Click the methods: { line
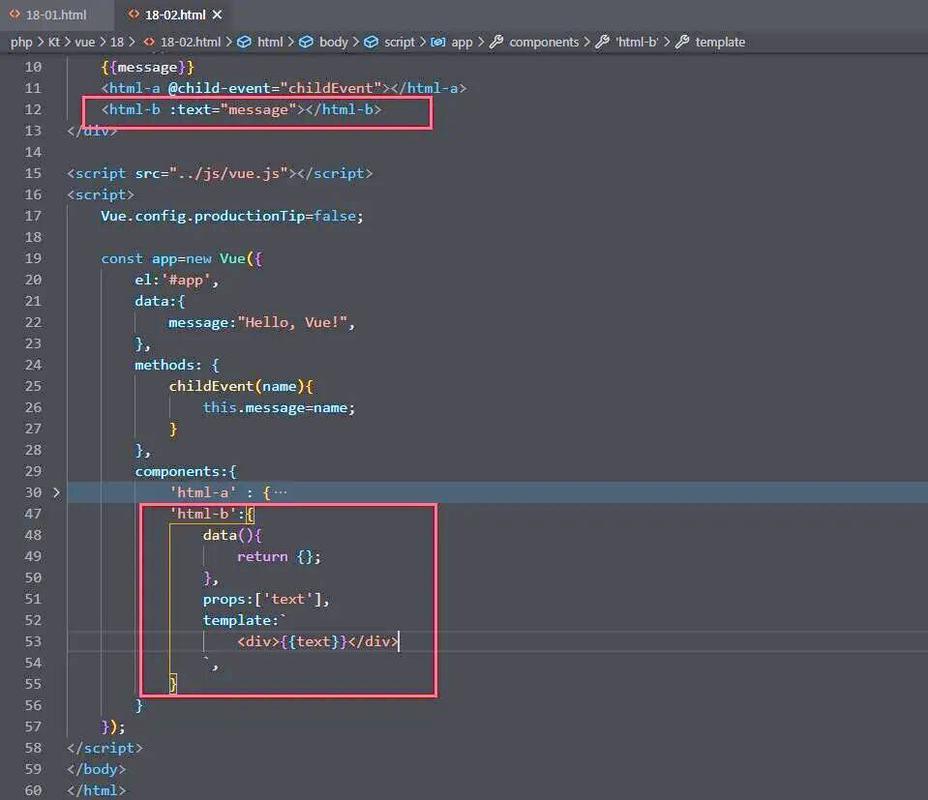The width and height of the screenshot is (928, 800). point(177,365)
